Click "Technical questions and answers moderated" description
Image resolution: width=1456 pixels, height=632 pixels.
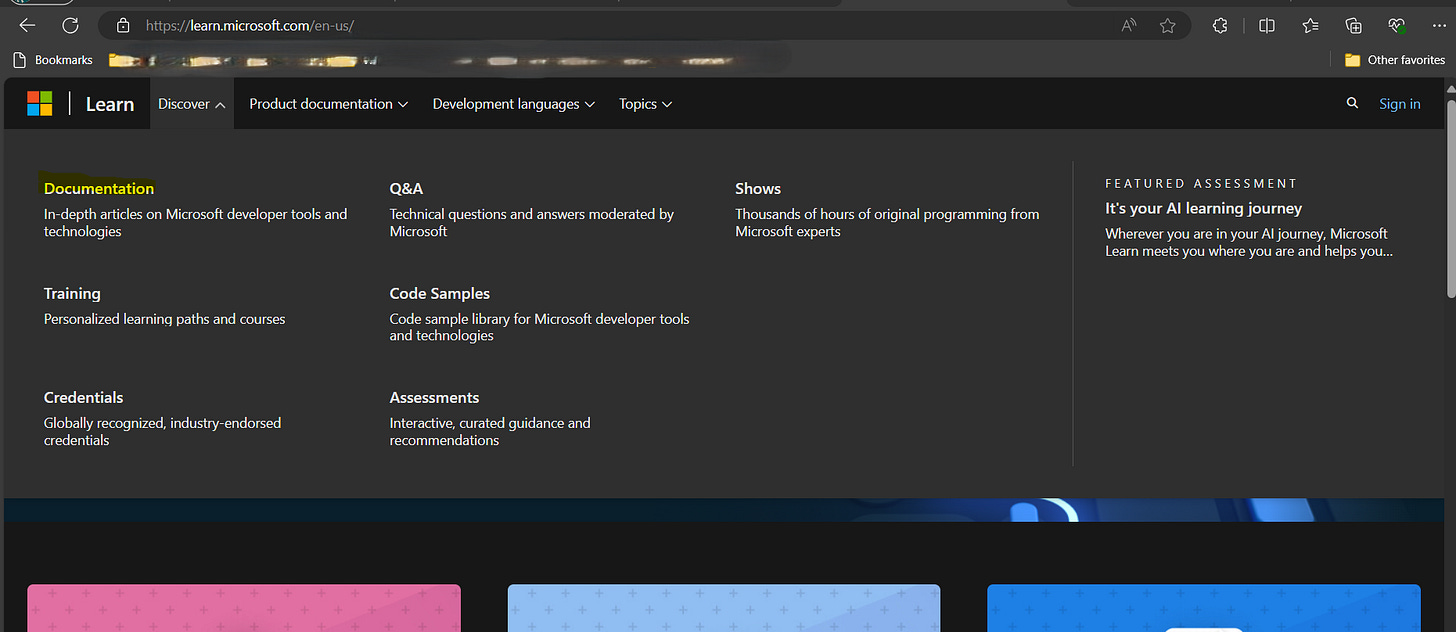tap(532, 222)
